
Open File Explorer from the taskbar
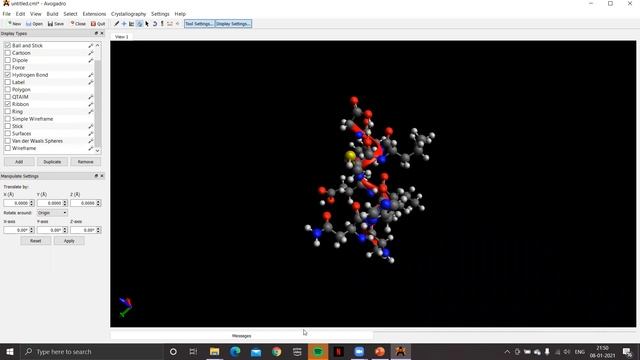pyautogui.click(x=214, y=351)
